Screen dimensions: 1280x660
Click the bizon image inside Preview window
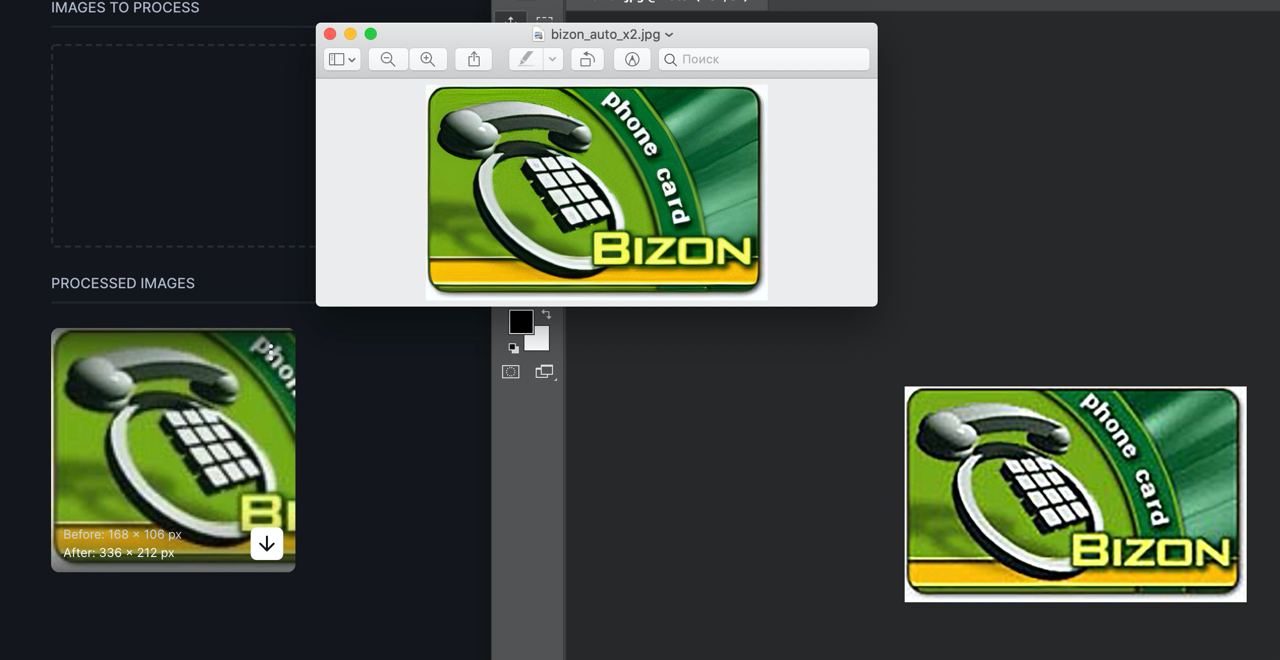click(597, 192)
